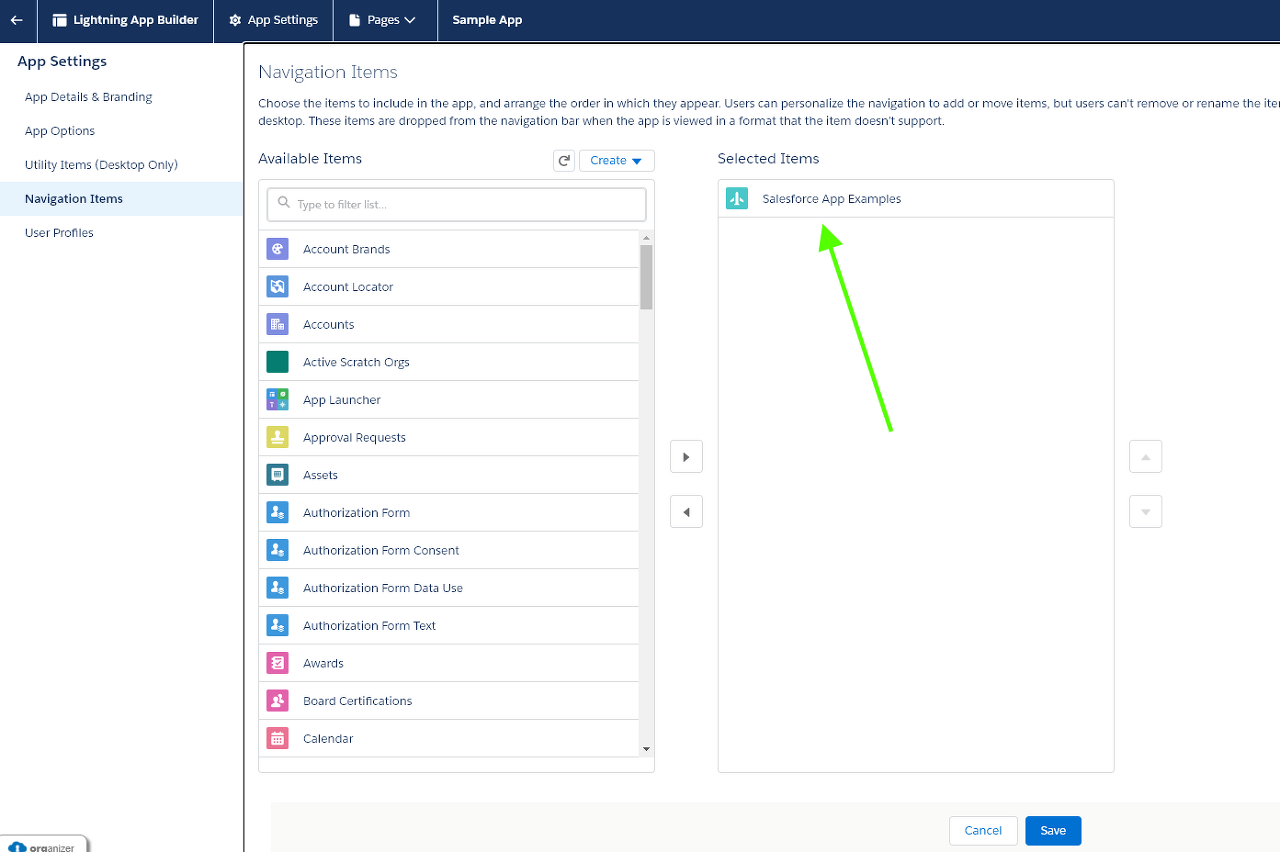Expand the Pages dropdown
Screen dimensions: 1280x852
click(x=384, y=20)
